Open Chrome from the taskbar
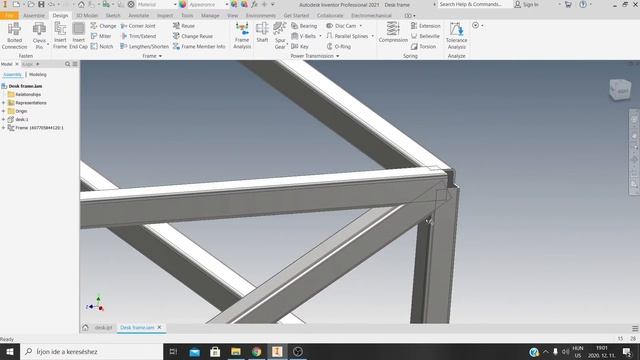Image resolution: width=640 pixels, height=360 pixels. [256, 351]
